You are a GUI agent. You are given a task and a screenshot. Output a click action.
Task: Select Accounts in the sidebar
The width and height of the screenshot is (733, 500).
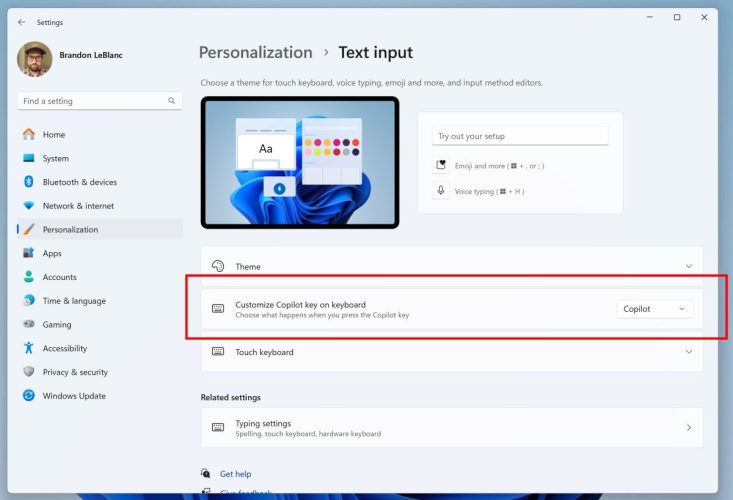[x=59, y=277]
